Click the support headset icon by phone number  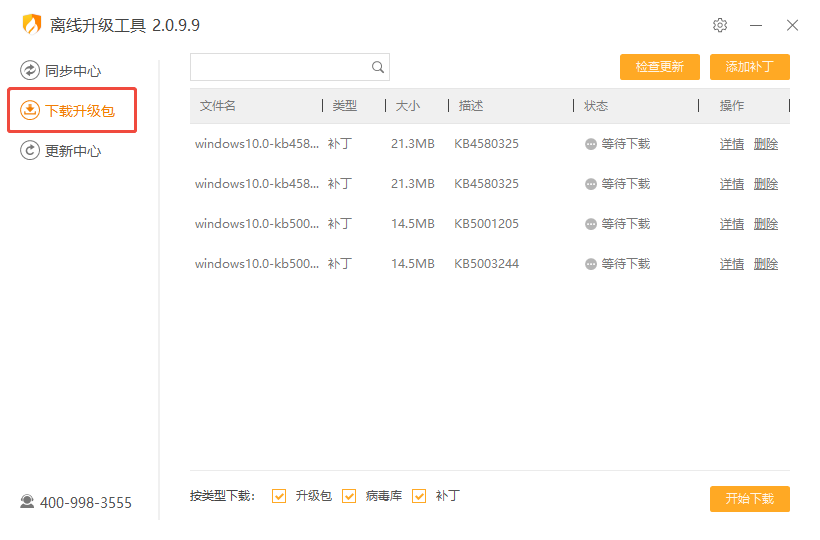coord(27,502)
